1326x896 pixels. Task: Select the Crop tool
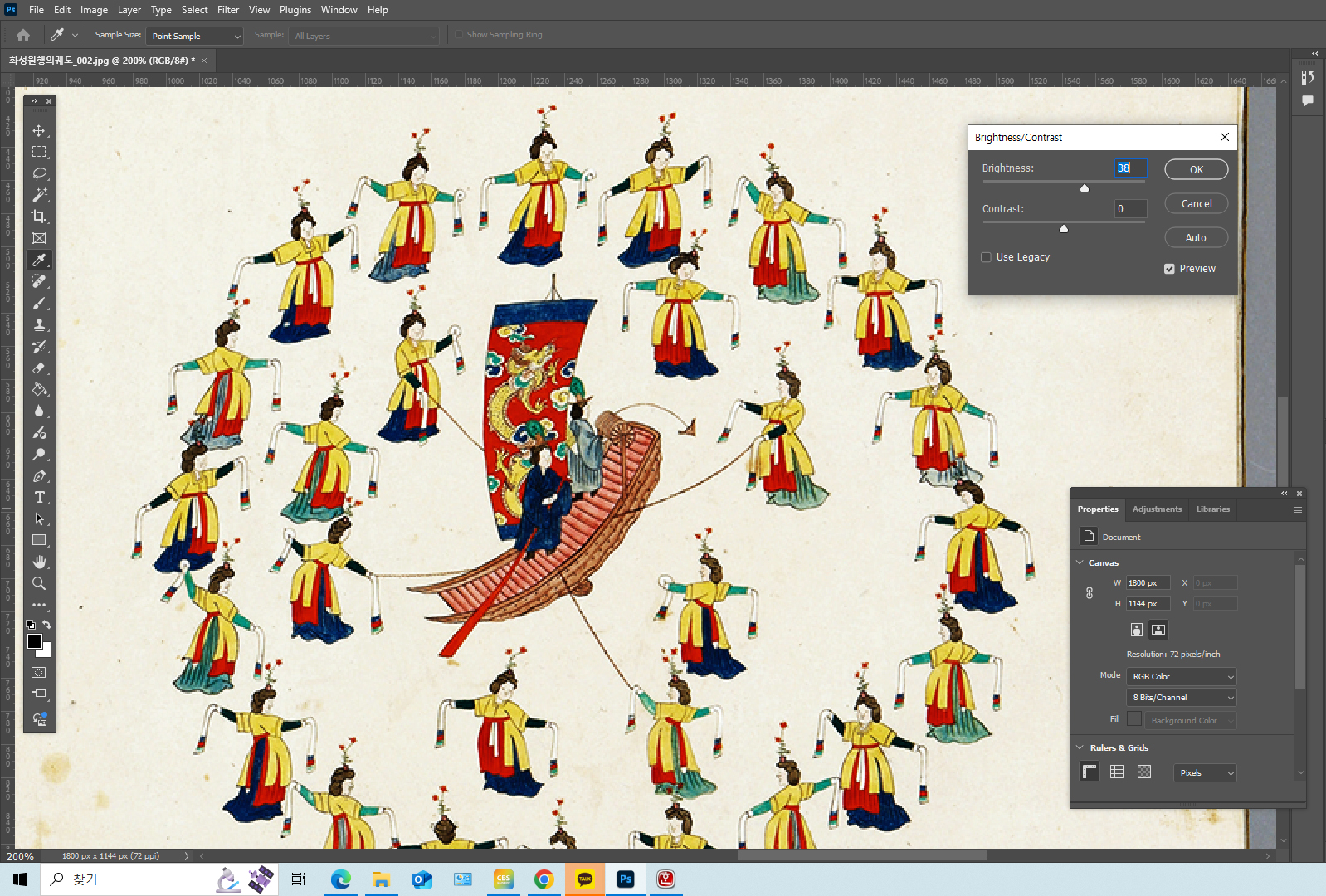coord(39,217)
